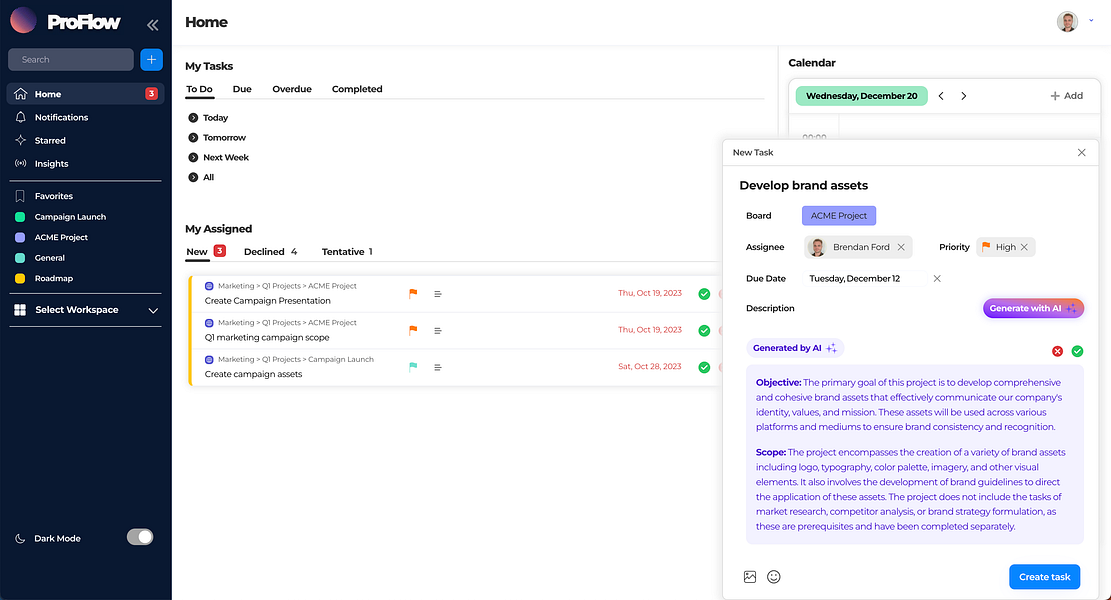The image size is (1111, 600).
Task: Expand the Tomorrow task group
Action: (x=193, y=138)
